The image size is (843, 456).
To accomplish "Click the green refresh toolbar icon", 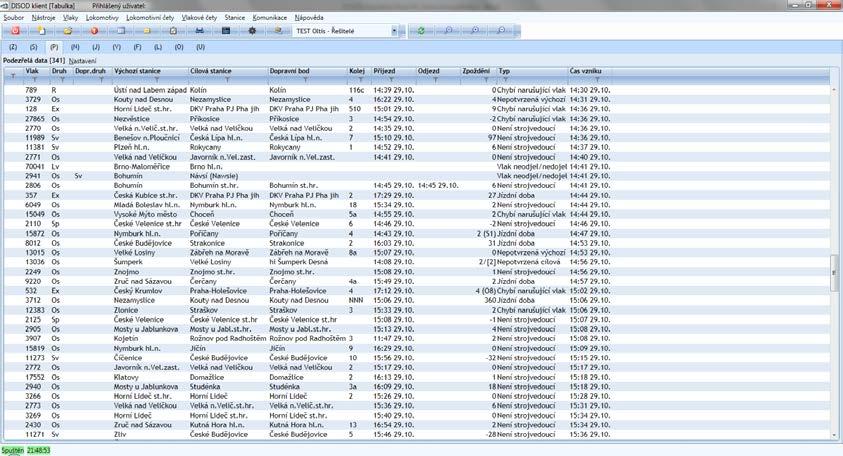I will (421, 31).
